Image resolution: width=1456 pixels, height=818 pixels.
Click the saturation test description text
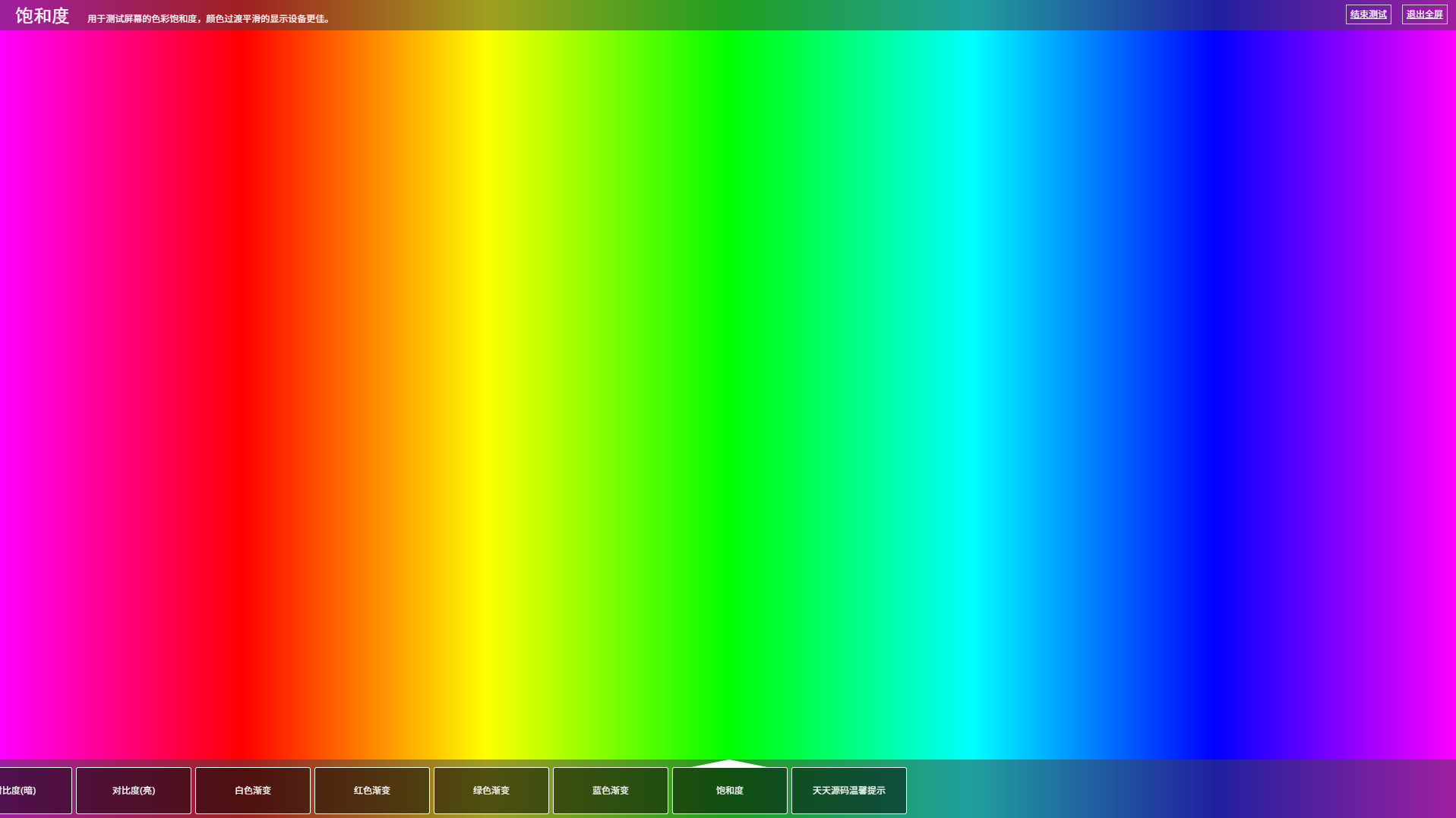pyautogui.click(x=209, y=19)
